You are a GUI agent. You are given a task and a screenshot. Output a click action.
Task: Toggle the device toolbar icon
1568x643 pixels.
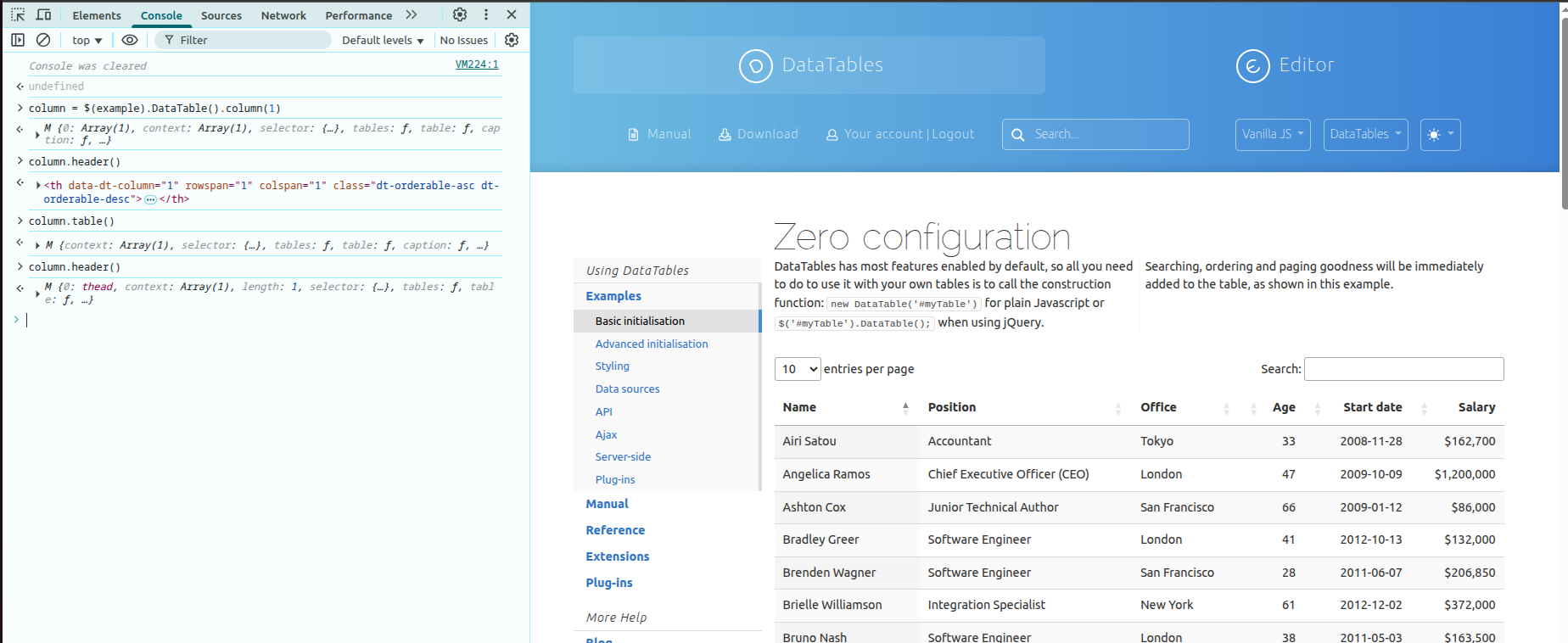click(x=43, y=14)
